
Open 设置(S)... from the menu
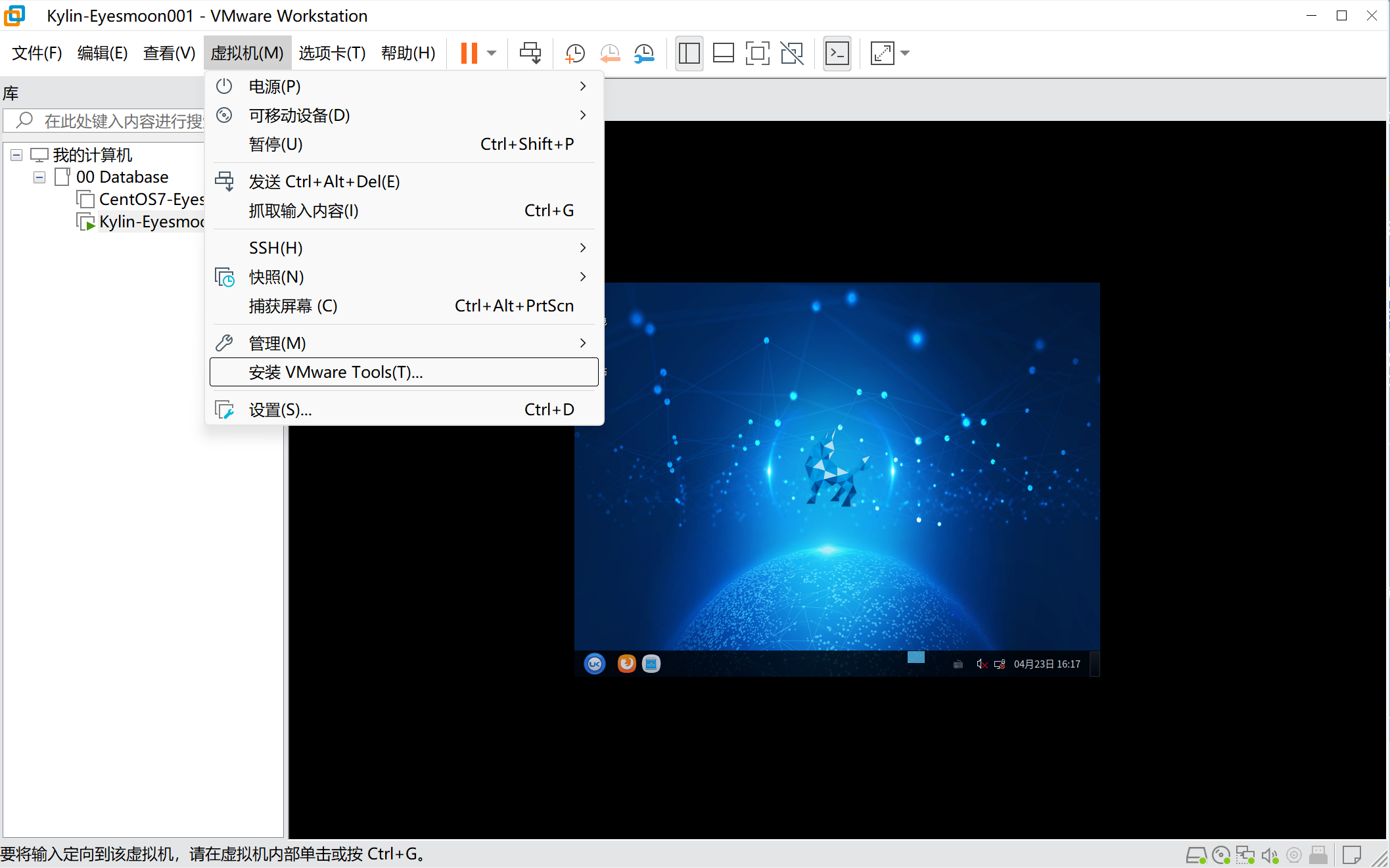point(404,409)
